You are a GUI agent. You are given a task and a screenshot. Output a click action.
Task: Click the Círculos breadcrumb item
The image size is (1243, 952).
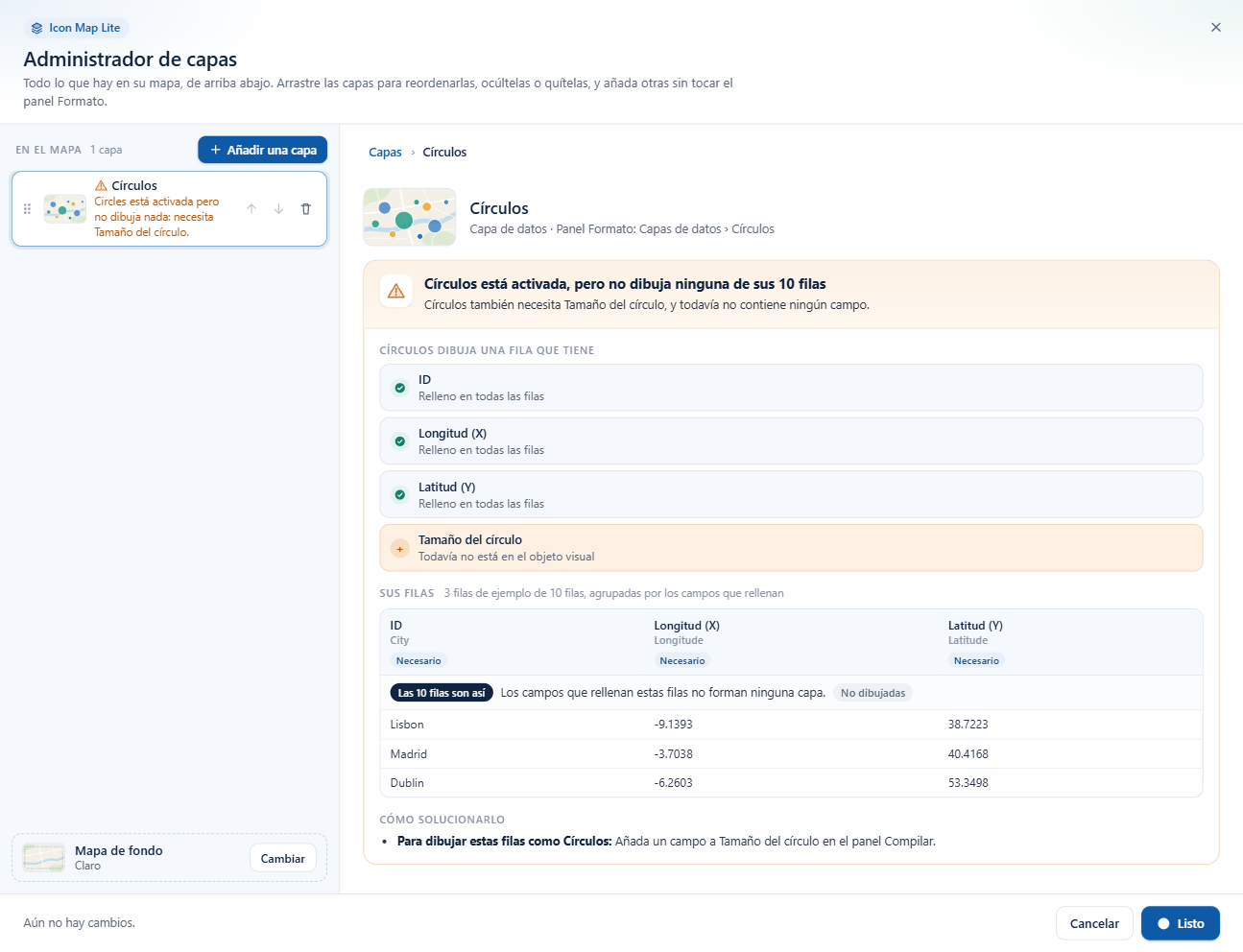click(444, 152)
